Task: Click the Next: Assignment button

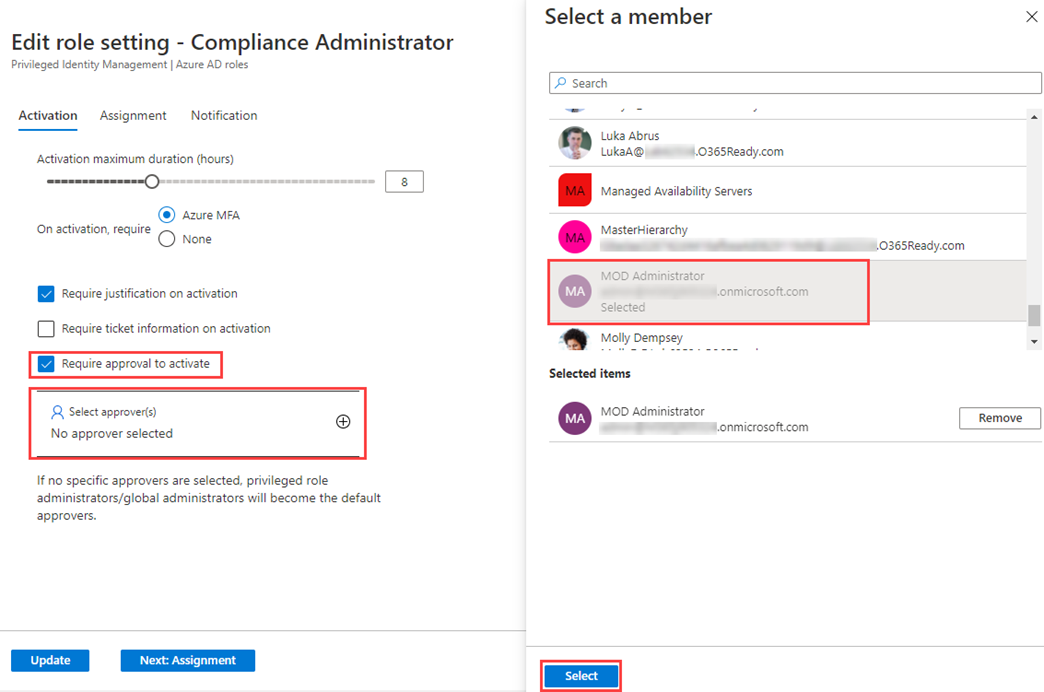Action: (x=187, y=660)
